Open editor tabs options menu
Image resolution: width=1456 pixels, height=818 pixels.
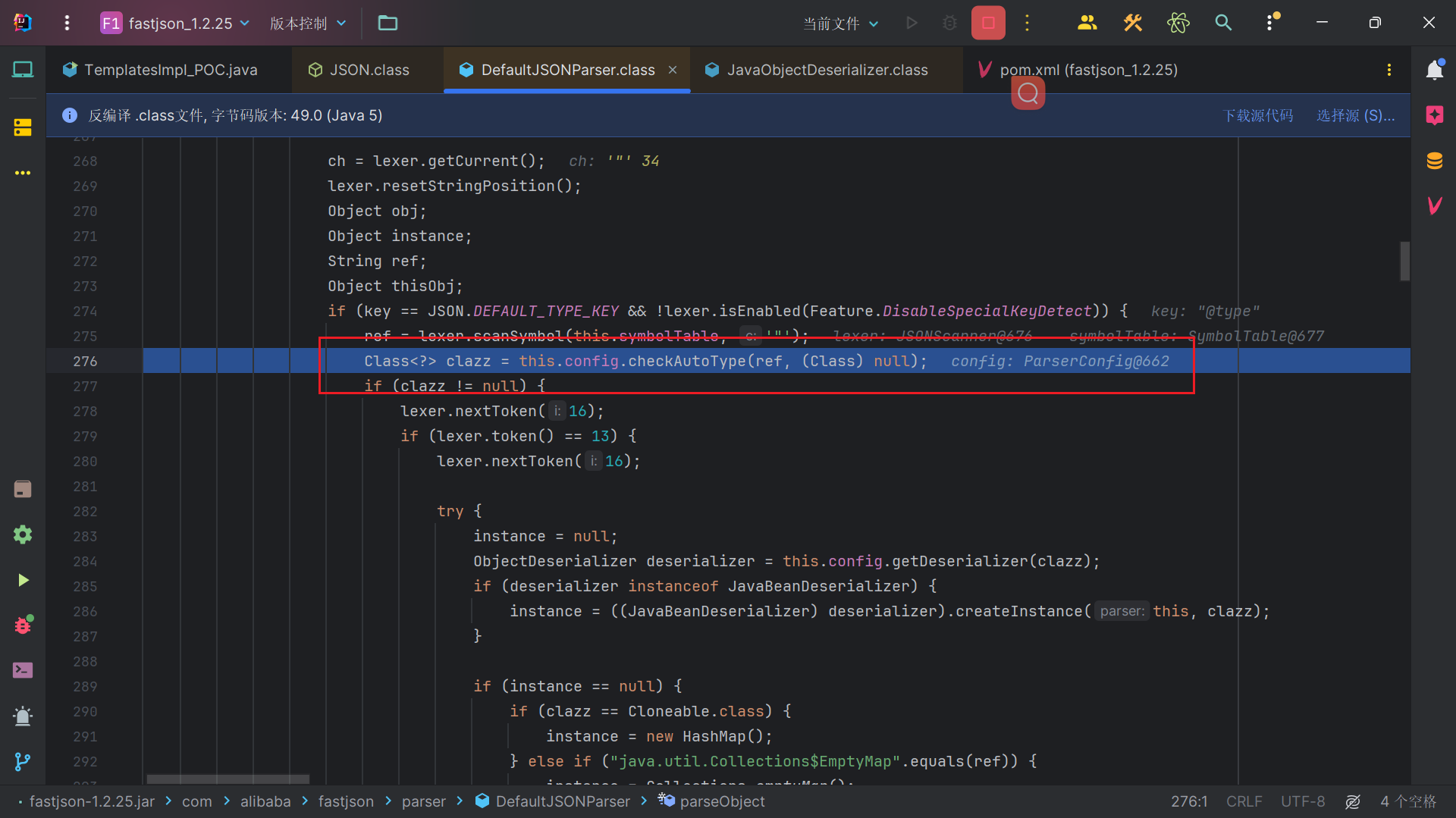[1389, 70]
